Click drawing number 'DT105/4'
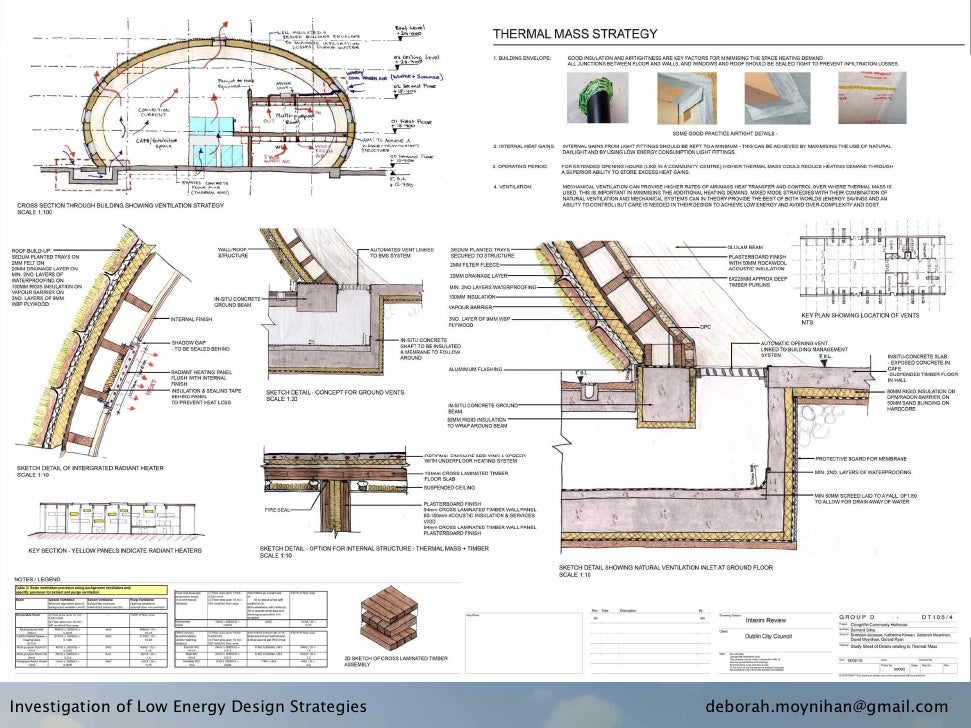971x728 pixels. point(938,617)
